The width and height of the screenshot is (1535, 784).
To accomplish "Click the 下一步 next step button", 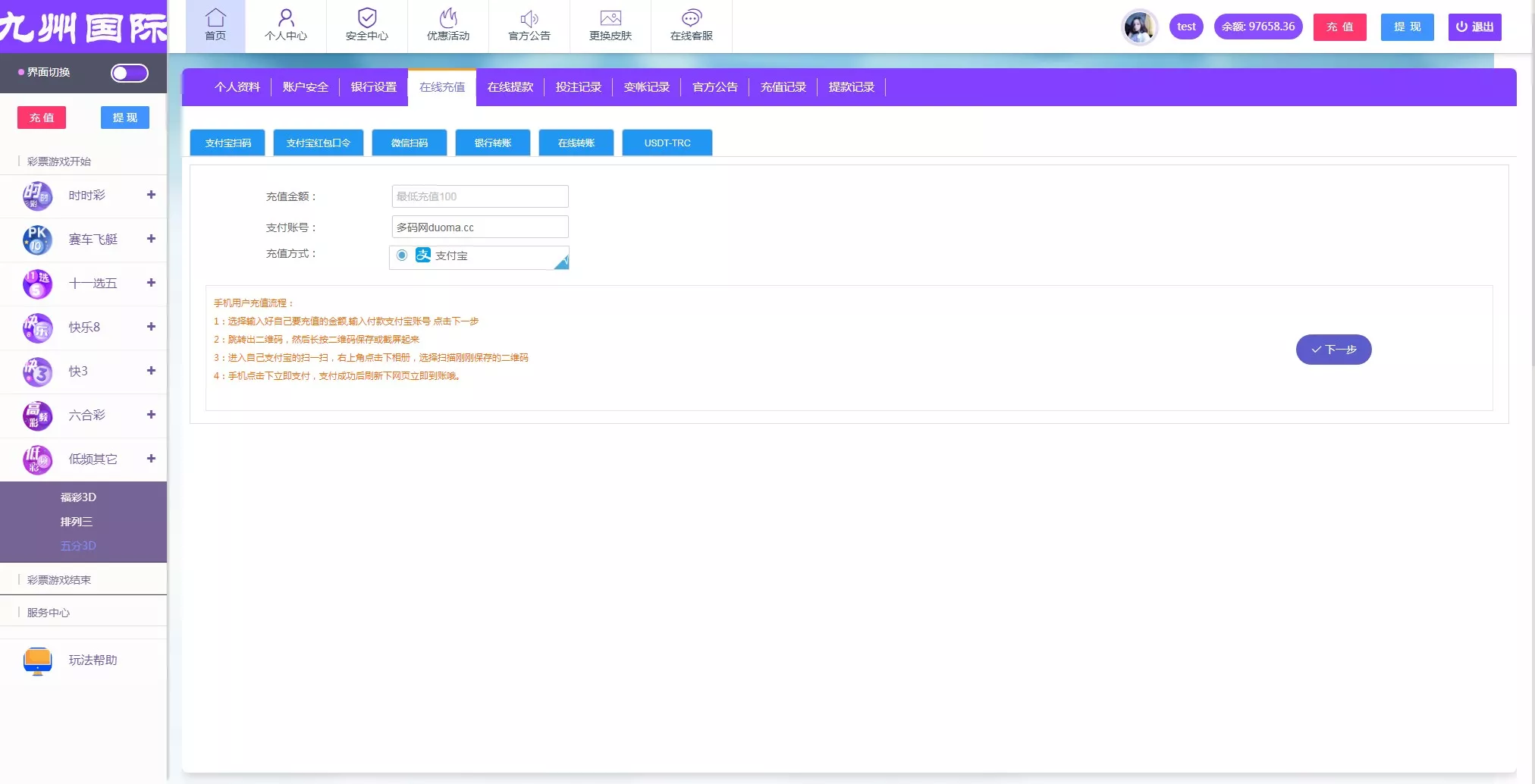I will coord(1333,350).
